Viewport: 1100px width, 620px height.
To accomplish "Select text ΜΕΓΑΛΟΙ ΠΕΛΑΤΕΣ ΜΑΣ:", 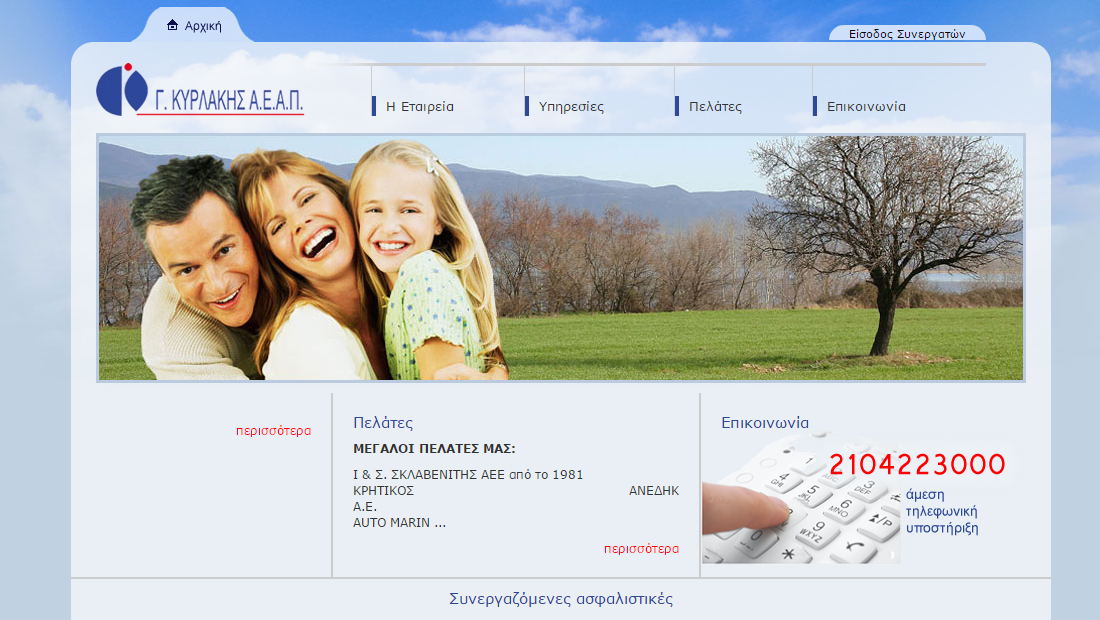I will 434,449.
